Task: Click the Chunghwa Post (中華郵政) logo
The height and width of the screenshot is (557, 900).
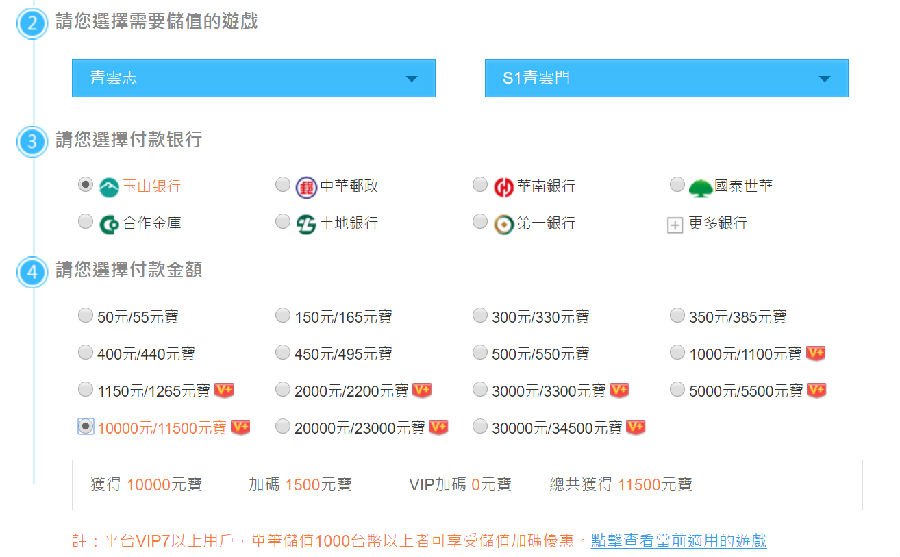Action: point(306,187)
